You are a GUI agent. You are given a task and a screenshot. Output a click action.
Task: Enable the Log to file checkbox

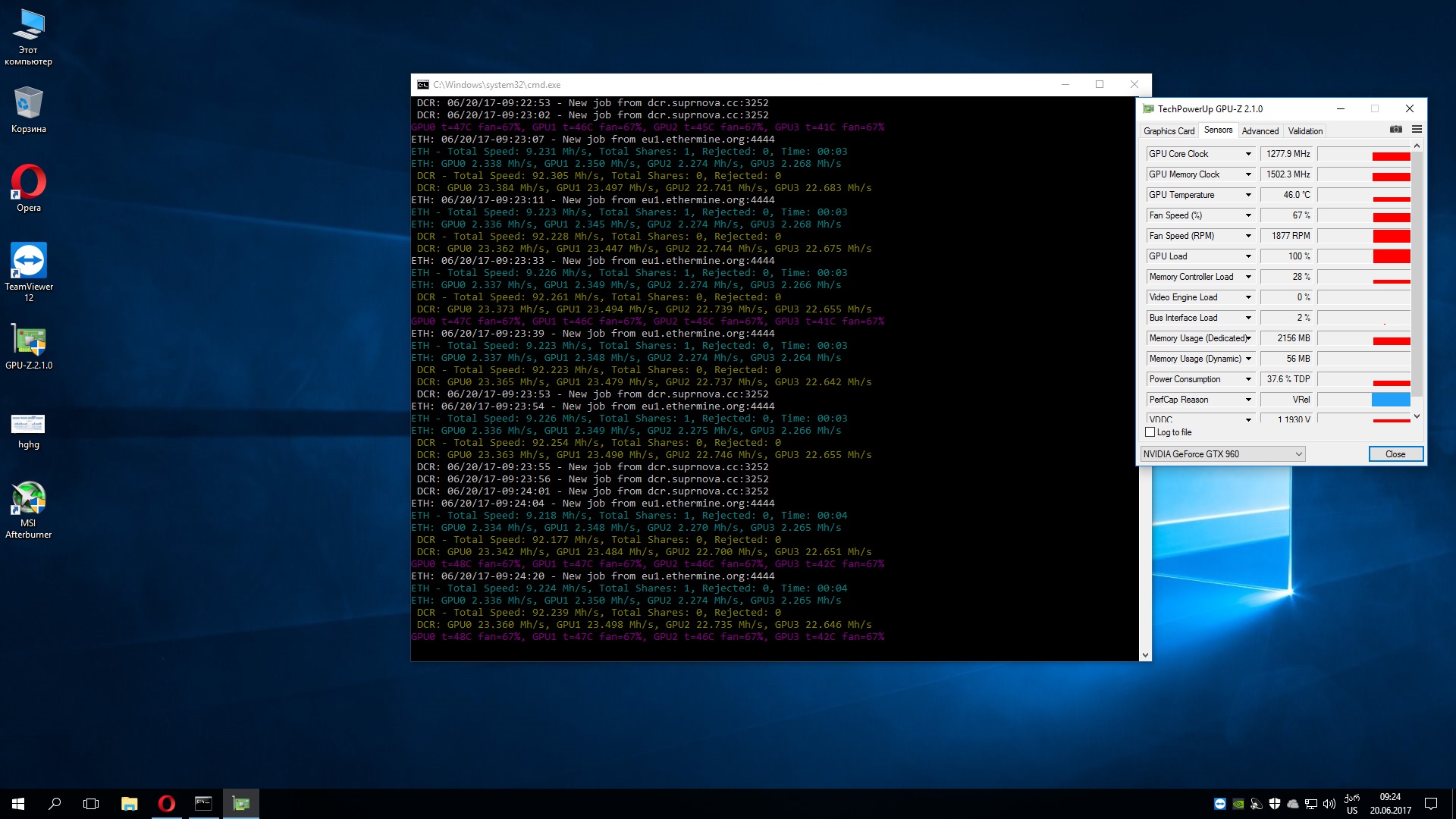1150,432
